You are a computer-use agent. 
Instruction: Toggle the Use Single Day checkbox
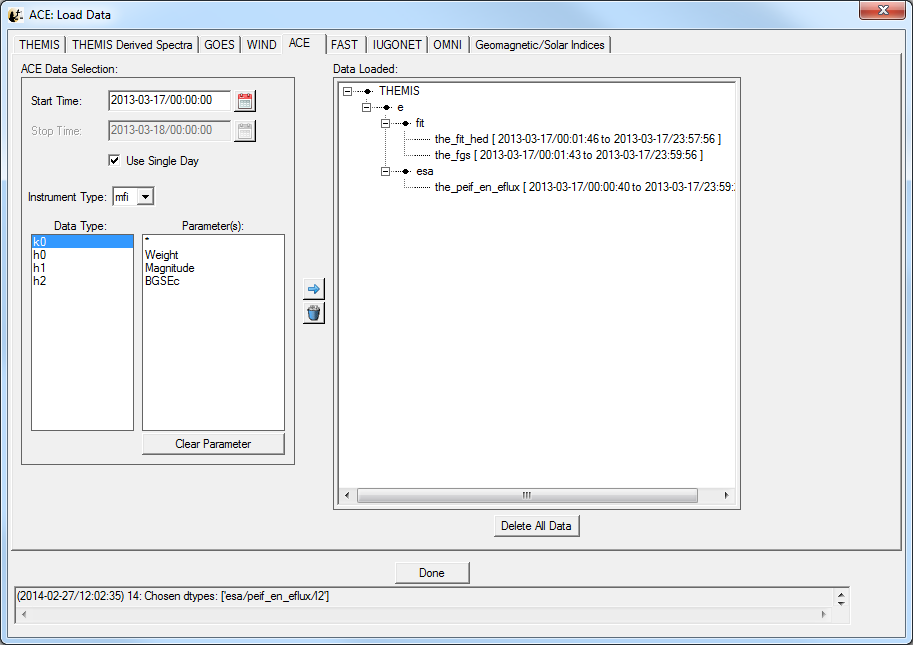[x=114, y=161]
